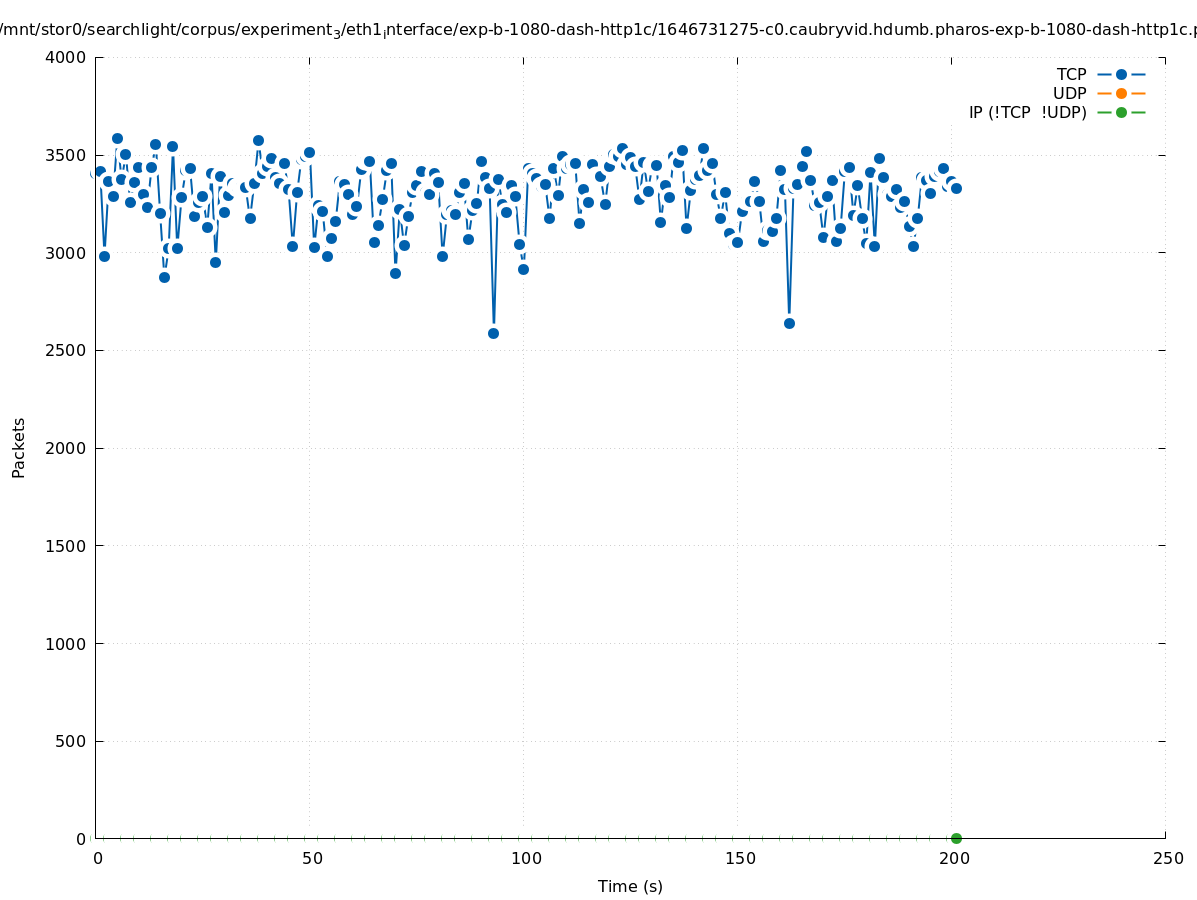Image resolution: width=1197 pixels, height=900 pixels.
Task: Click the TCP dip point just after 160 seconds
Action: coord(789,323)
